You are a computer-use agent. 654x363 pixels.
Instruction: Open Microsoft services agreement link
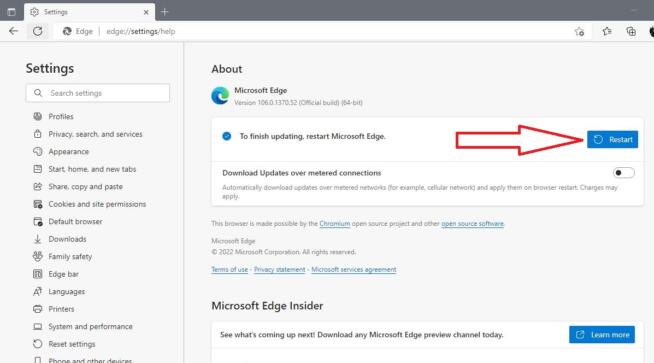click(x=354, y=270)
